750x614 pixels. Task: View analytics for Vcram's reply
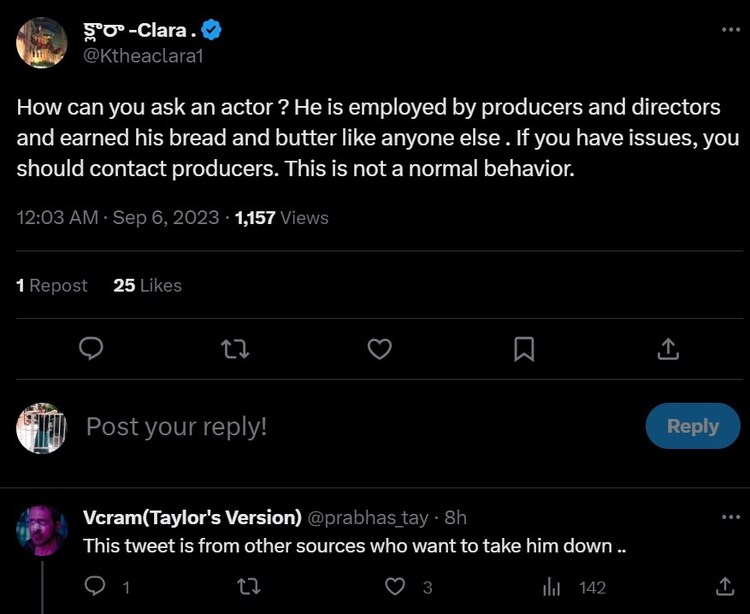[551, 587]
